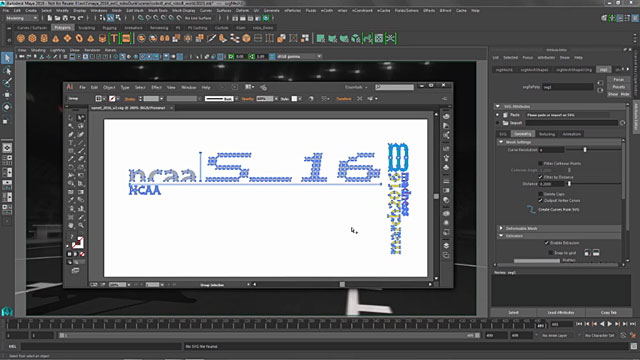This screenshot has width=640, height=360.
Task: Collapse the Extrusion section
Action: [x=501, y=236]
